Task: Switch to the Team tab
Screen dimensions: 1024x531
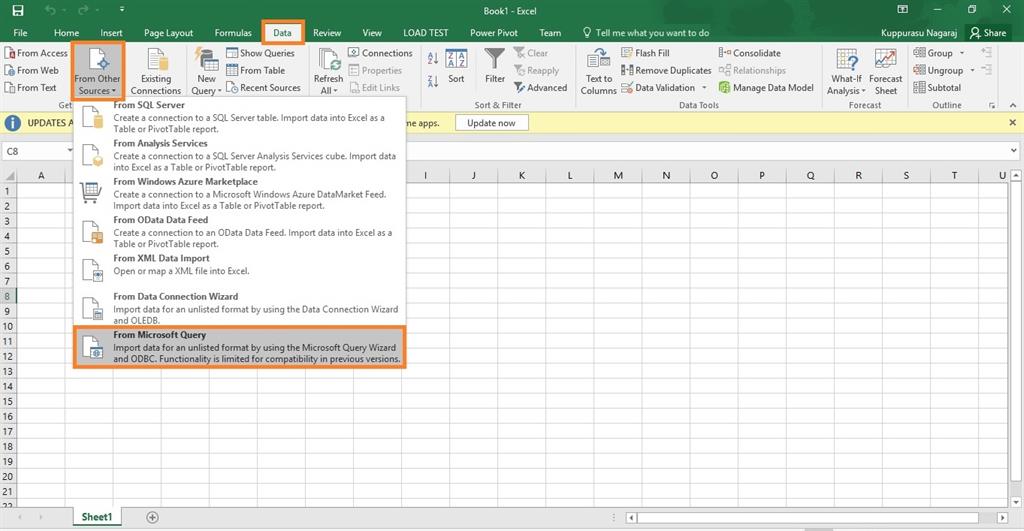Action: coord(550,33)
